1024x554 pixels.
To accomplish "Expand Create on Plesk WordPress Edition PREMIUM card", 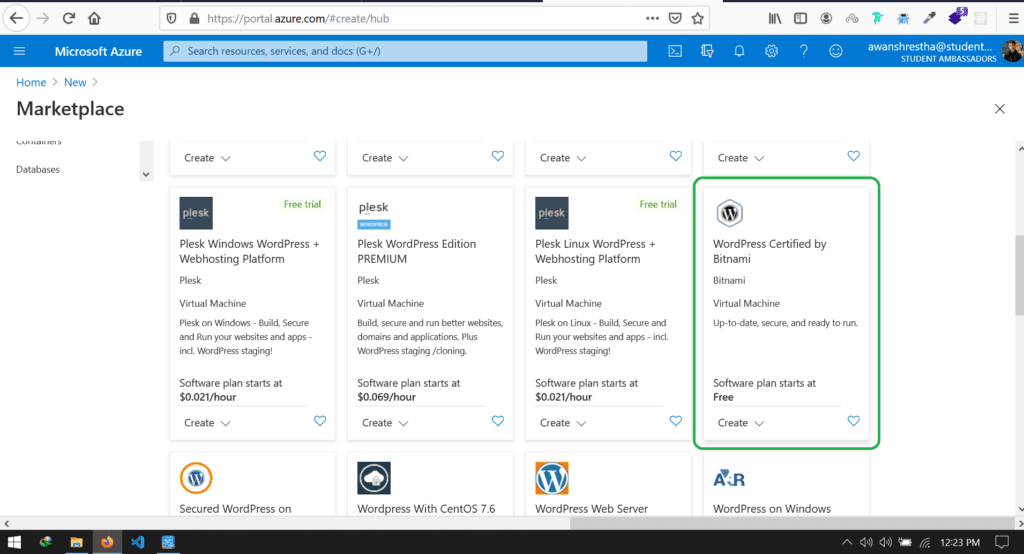I will (385, 423).
